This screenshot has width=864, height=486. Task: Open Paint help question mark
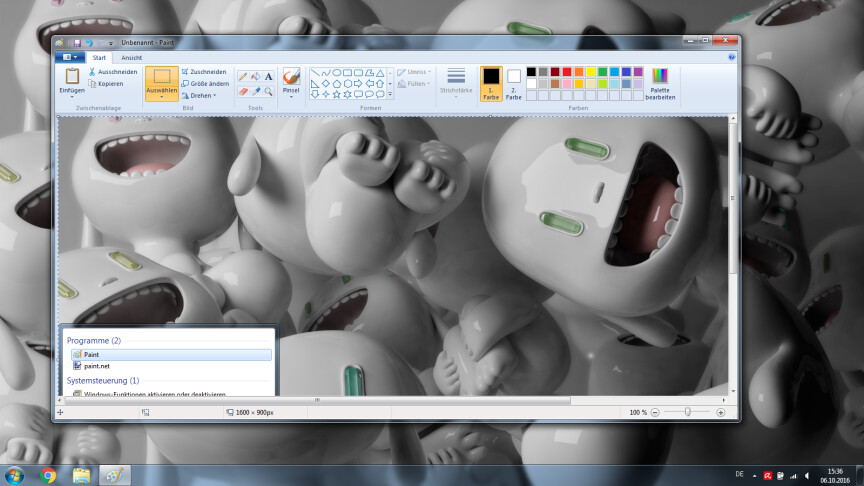[x=732, y=57]
